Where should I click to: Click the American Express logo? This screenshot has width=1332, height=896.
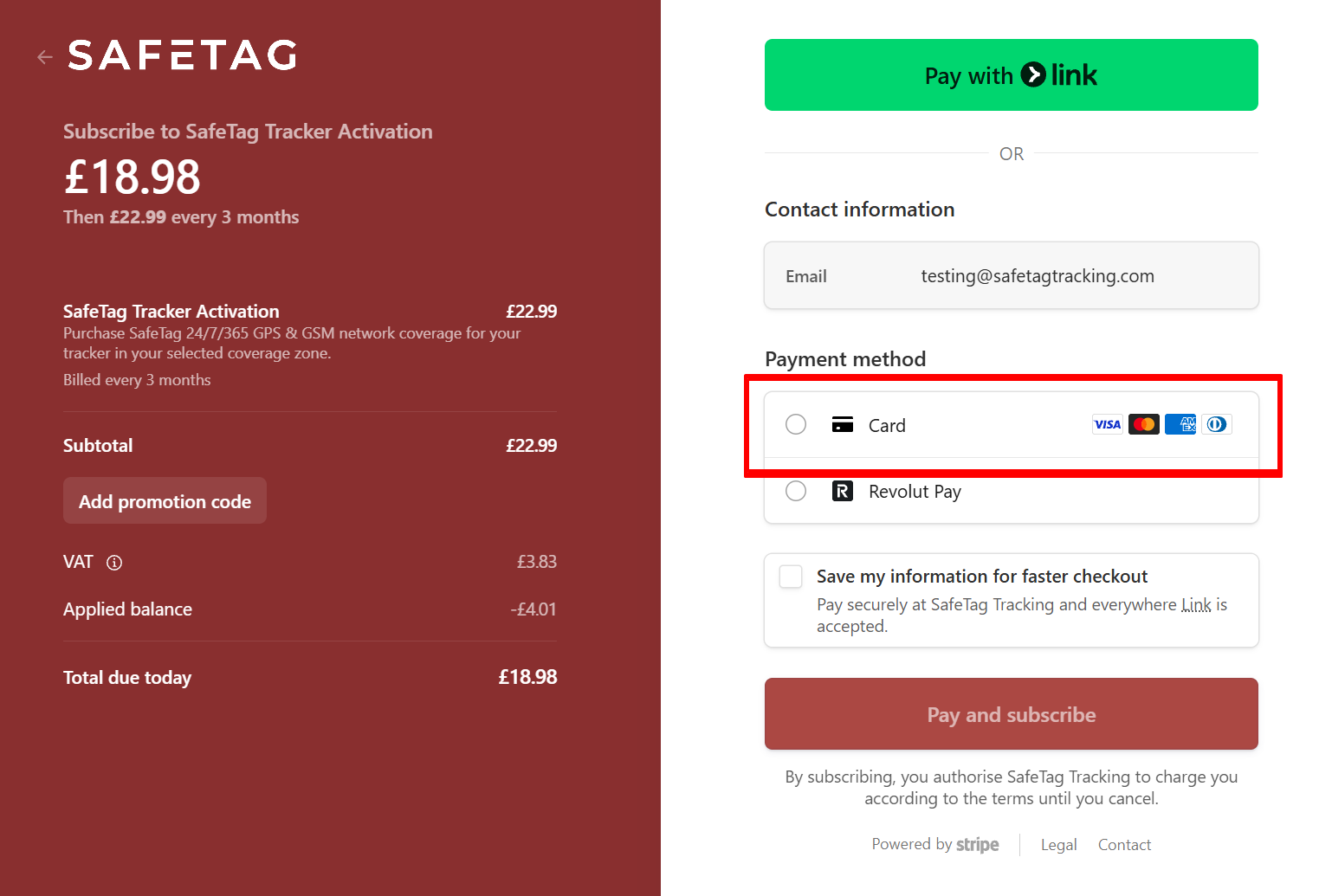[1180, 424]
